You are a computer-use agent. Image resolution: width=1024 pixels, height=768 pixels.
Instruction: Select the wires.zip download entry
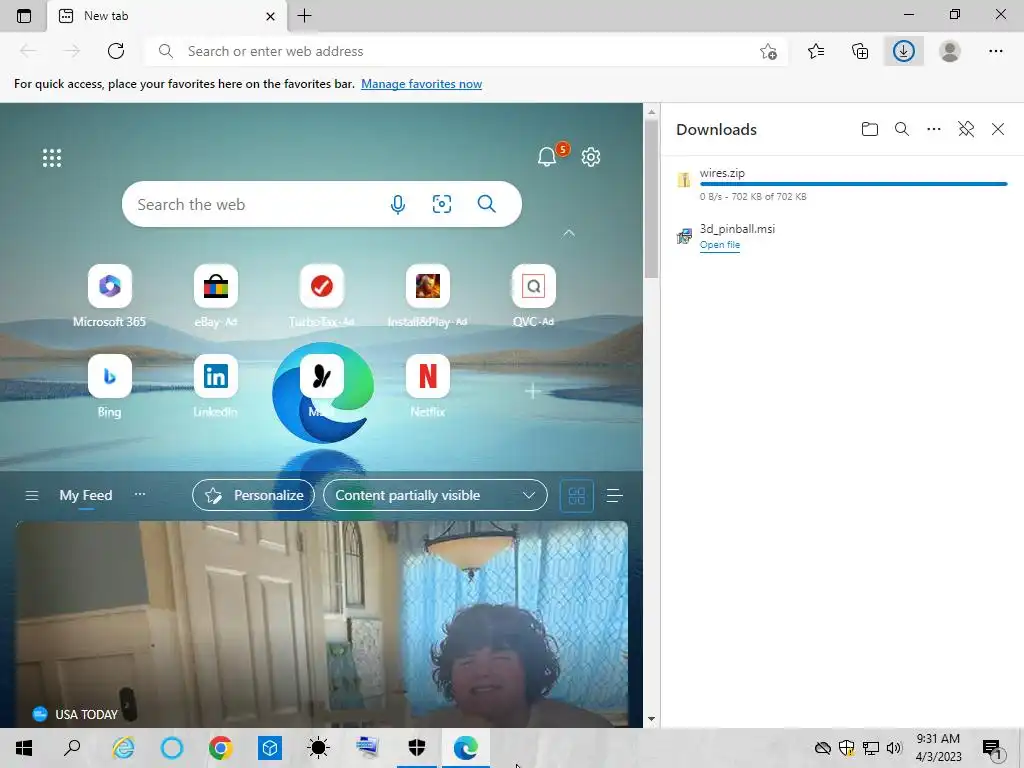click(x=842, y=184)
